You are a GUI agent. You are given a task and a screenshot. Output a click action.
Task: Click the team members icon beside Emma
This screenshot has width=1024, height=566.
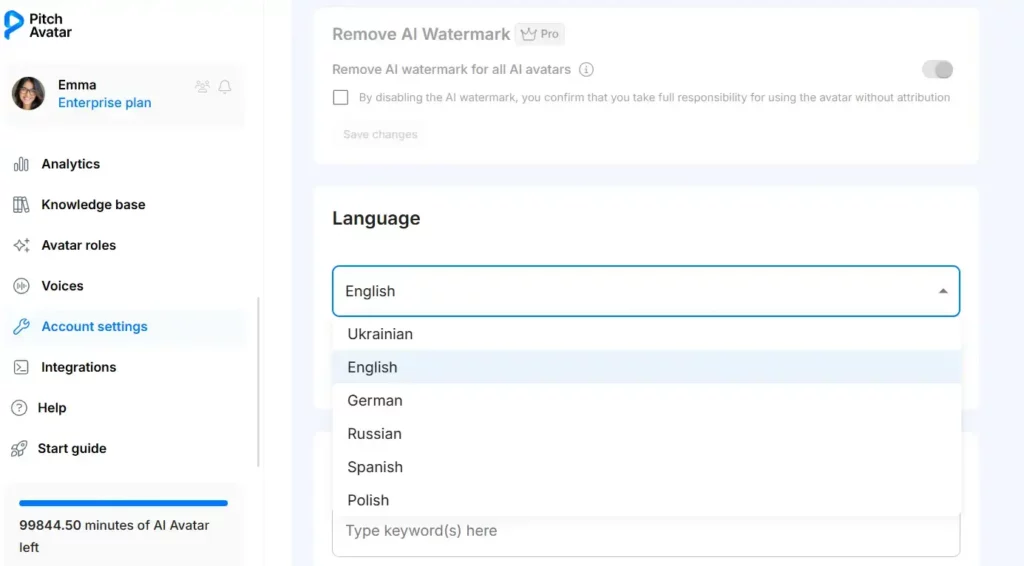click(x=203, y=87)
